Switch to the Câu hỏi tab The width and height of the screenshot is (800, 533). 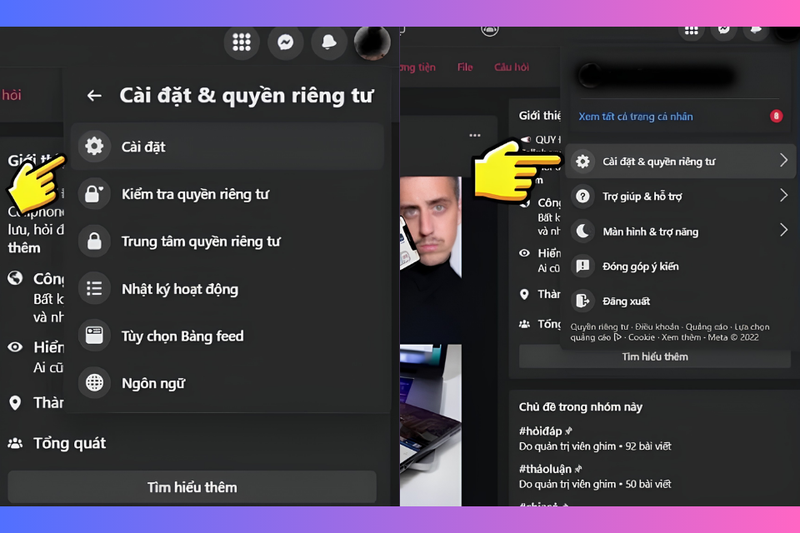(511, 67)
